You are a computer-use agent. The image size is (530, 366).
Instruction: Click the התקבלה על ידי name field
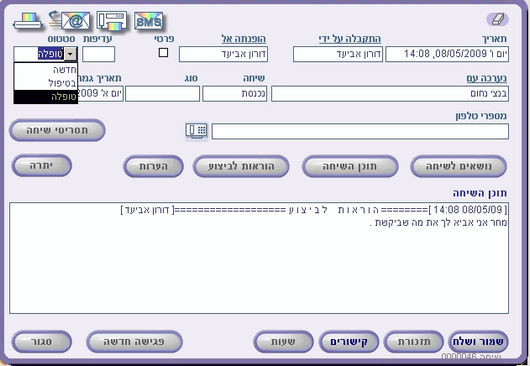(x=338, y=54)
